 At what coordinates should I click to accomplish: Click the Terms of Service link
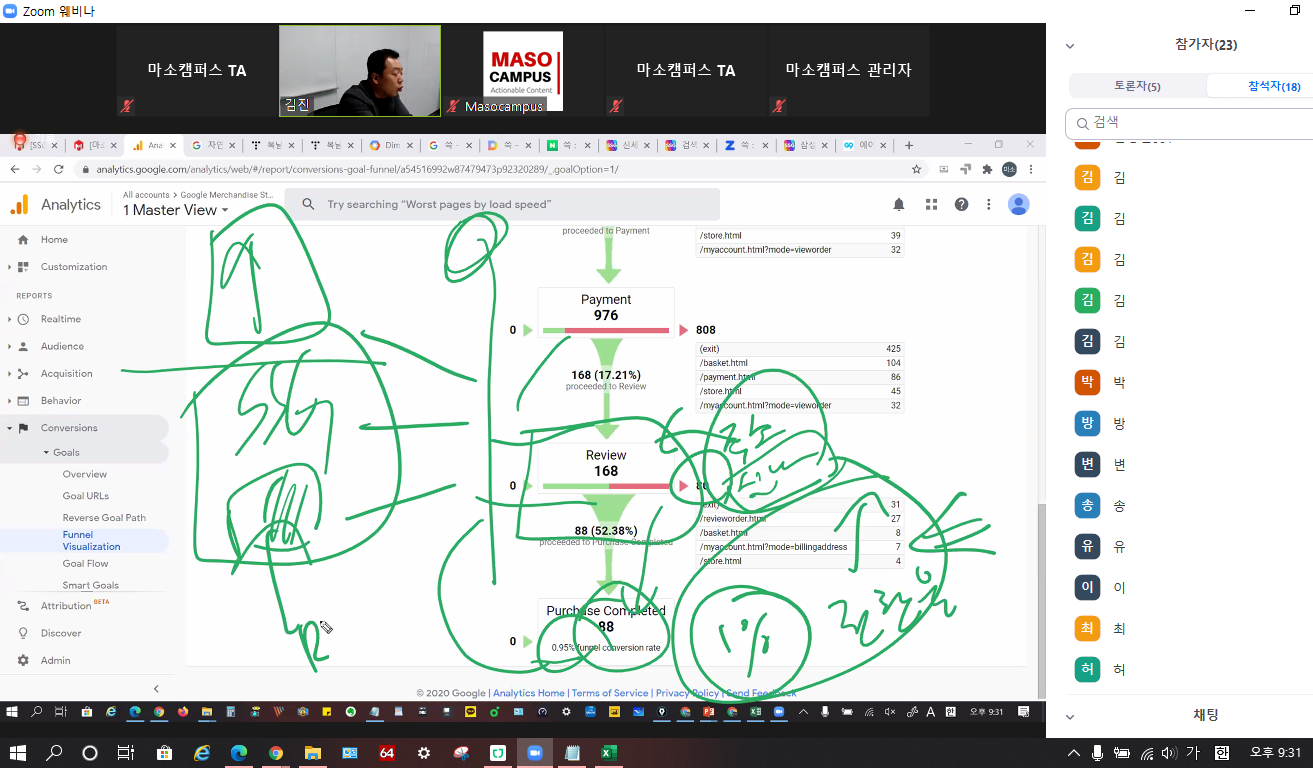tap(610, 693)
